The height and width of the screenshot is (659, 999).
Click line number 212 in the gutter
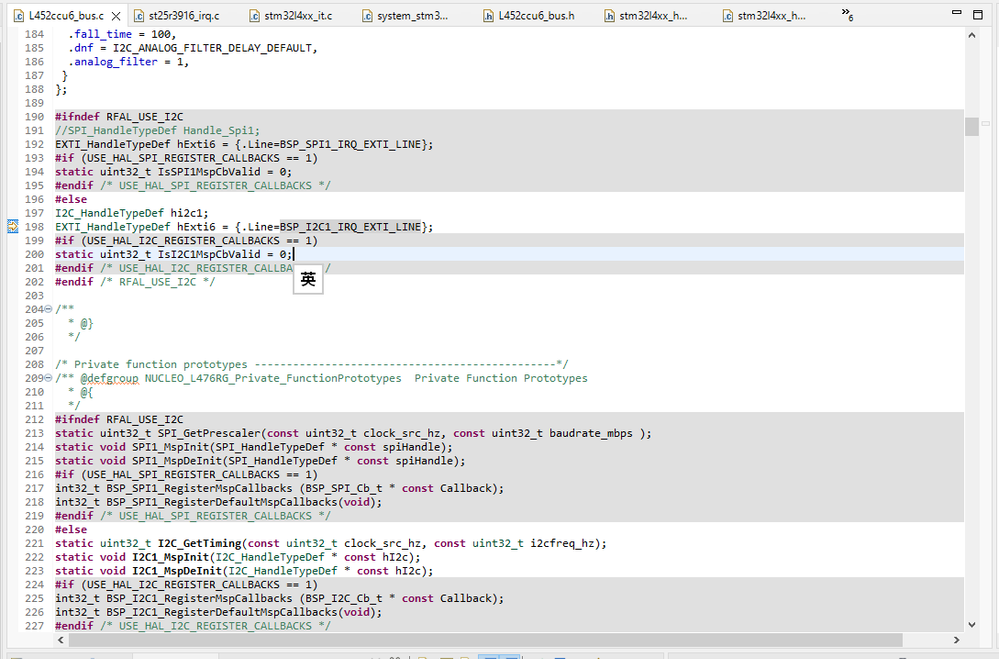pos(34,419)
